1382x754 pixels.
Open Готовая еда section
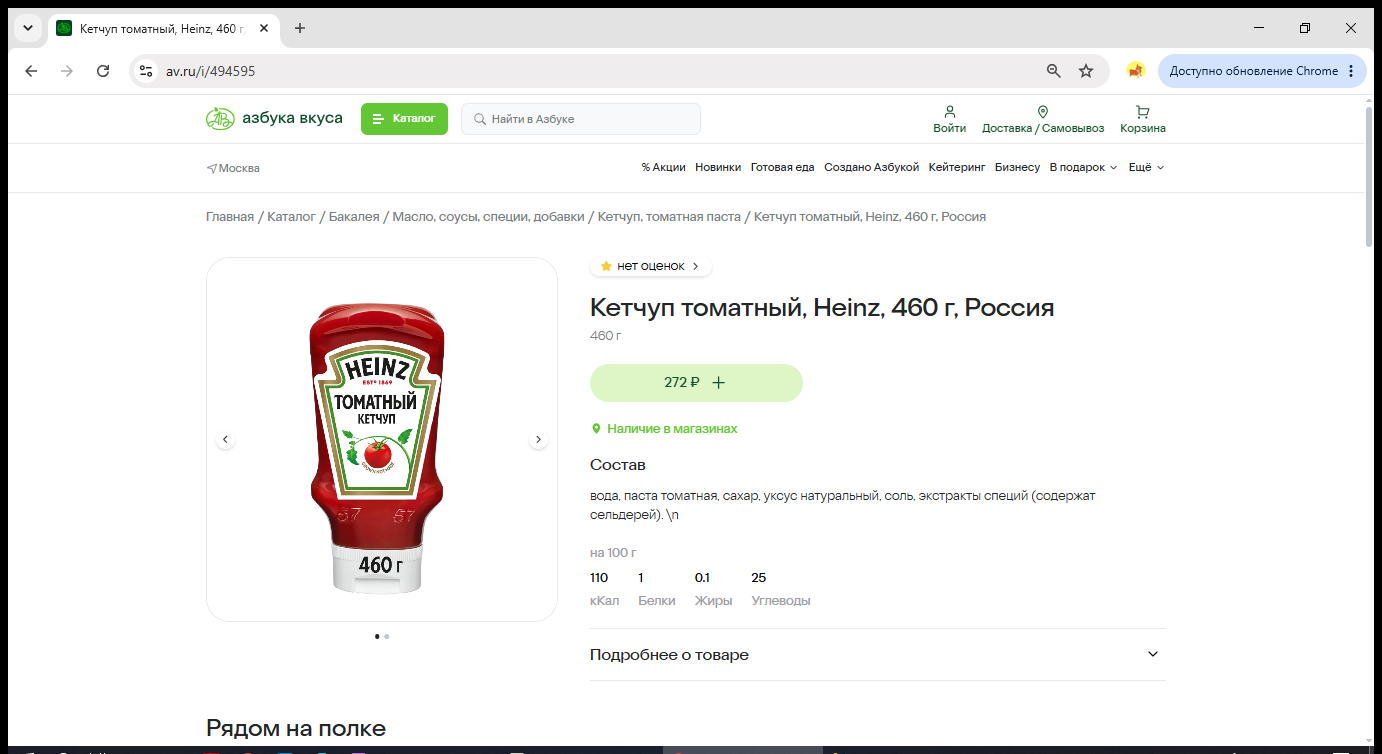tap(783, 168)
